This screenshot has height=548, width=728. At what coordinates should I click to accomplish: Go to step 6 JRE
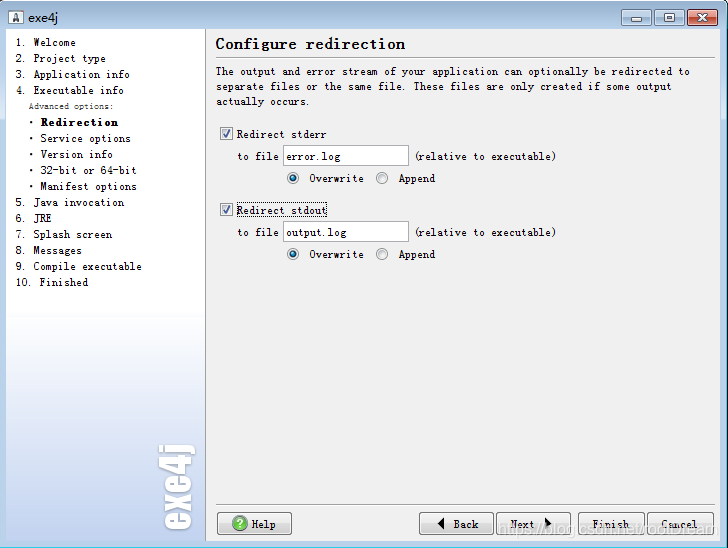tap(33, 218)
